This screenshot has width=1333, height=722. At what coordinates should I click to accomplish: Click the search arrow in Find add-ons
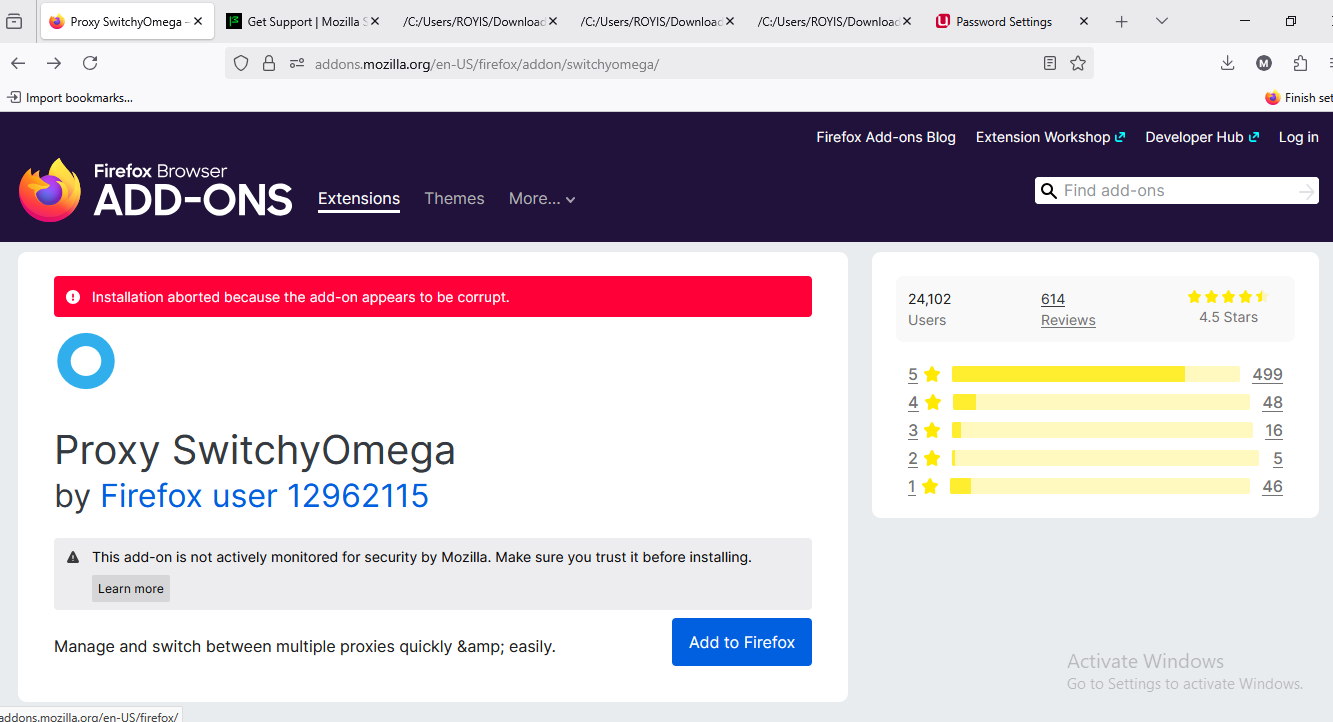1306,191
